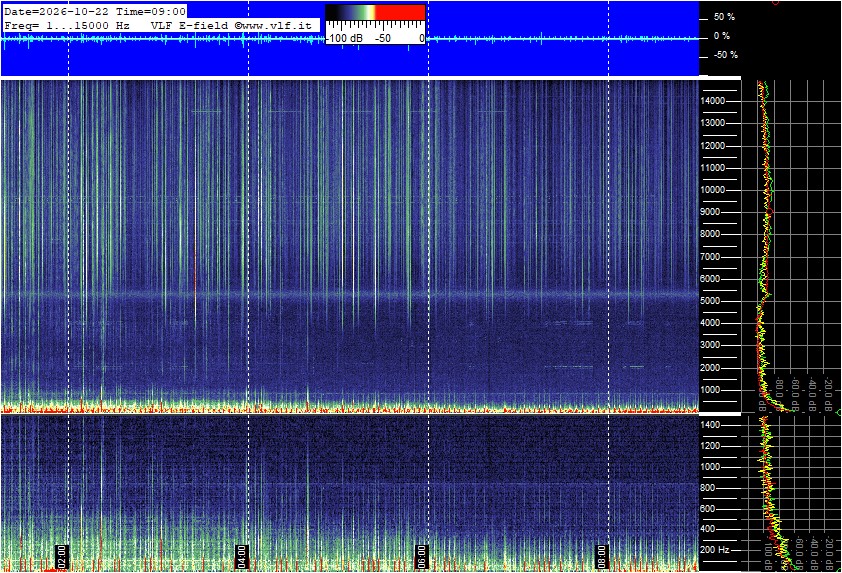
Task: Click the 7000 frequency axis label
Action: click(710, 257)
